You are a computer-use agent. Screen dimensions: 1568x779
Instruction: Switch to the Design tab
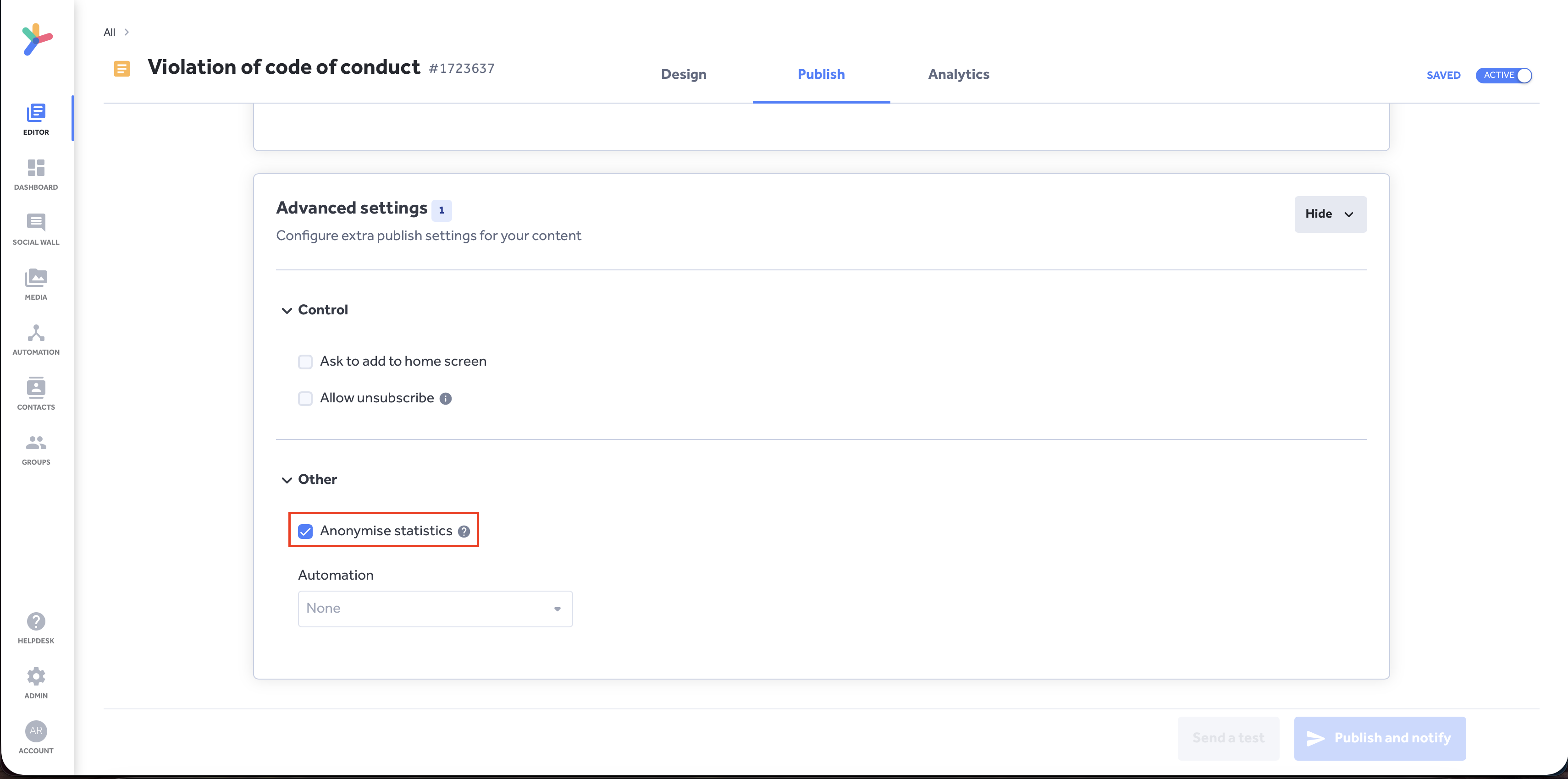pyautogui.click(x=684, y=74)
